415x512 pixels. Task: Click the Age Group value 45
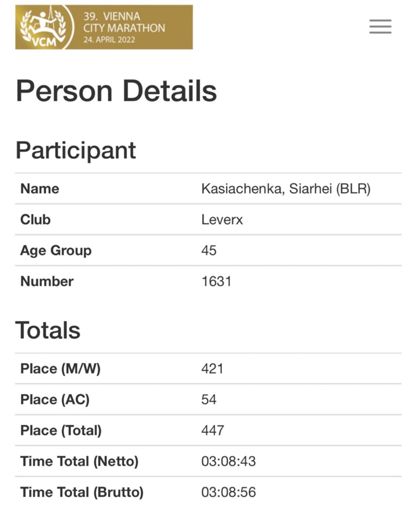(209, 250)
